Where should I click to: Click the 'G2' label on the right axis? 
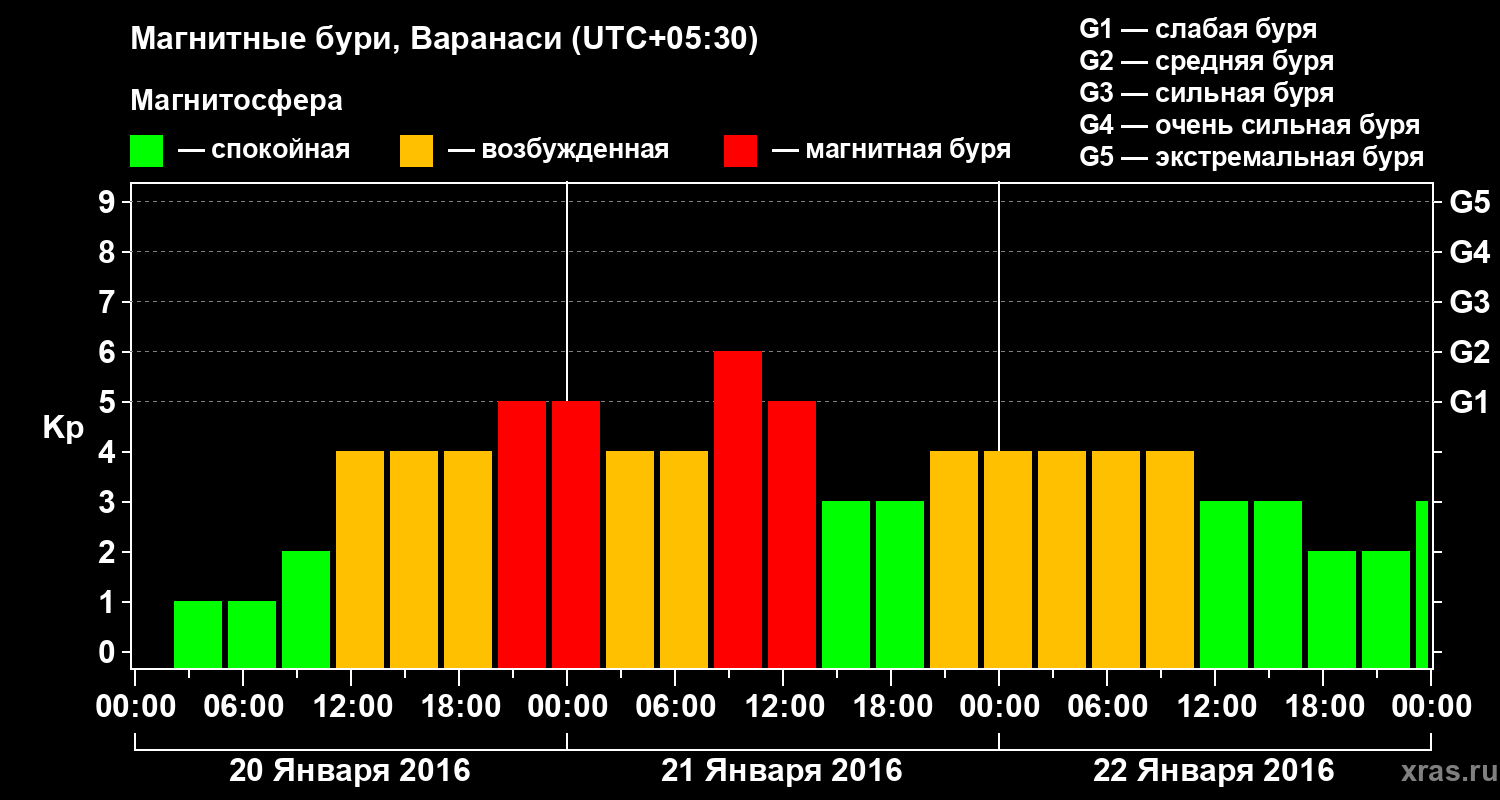(1469, 352)
